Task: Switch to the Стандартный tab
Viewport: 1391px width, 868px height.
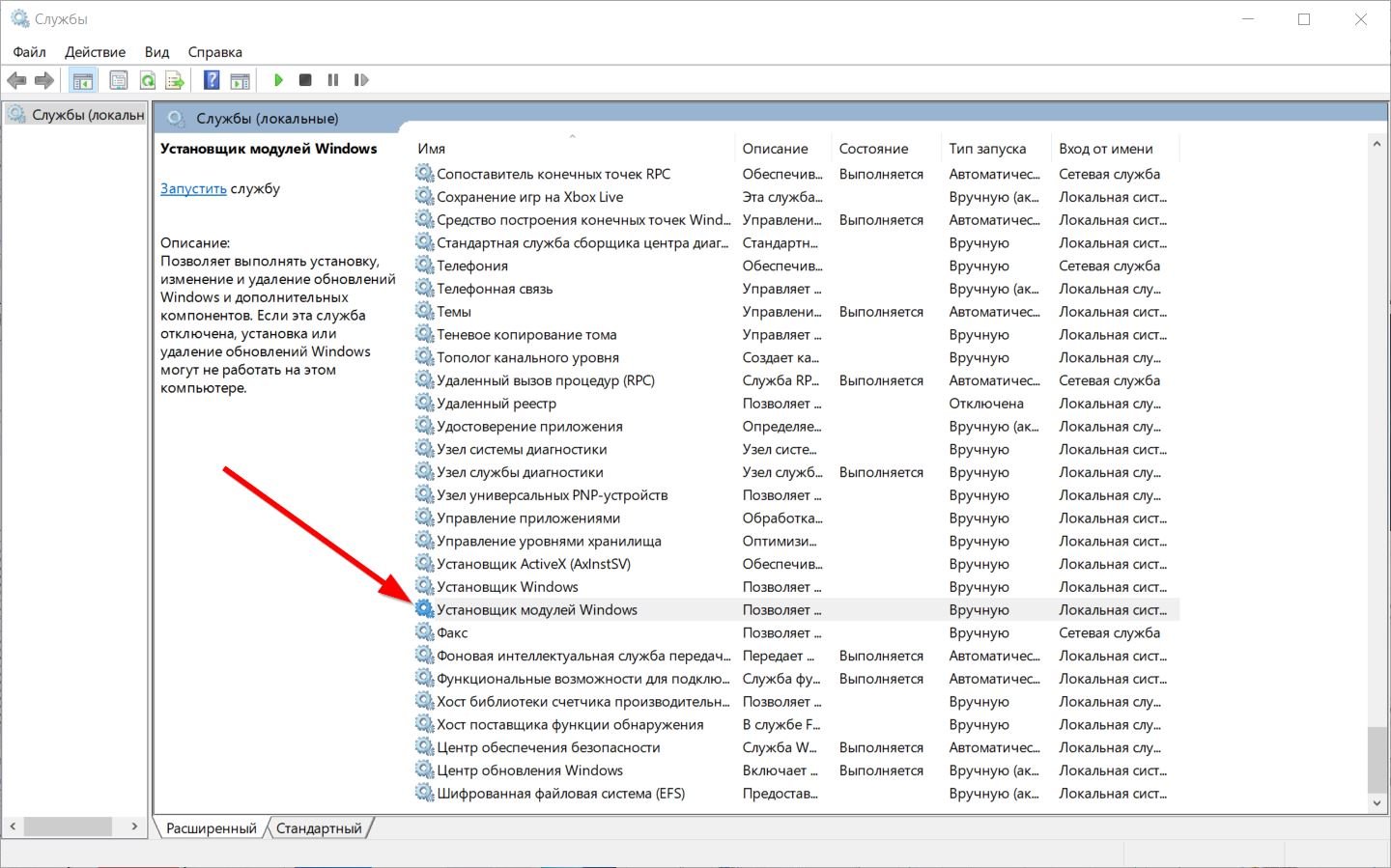Action: (x=319, y=828)
